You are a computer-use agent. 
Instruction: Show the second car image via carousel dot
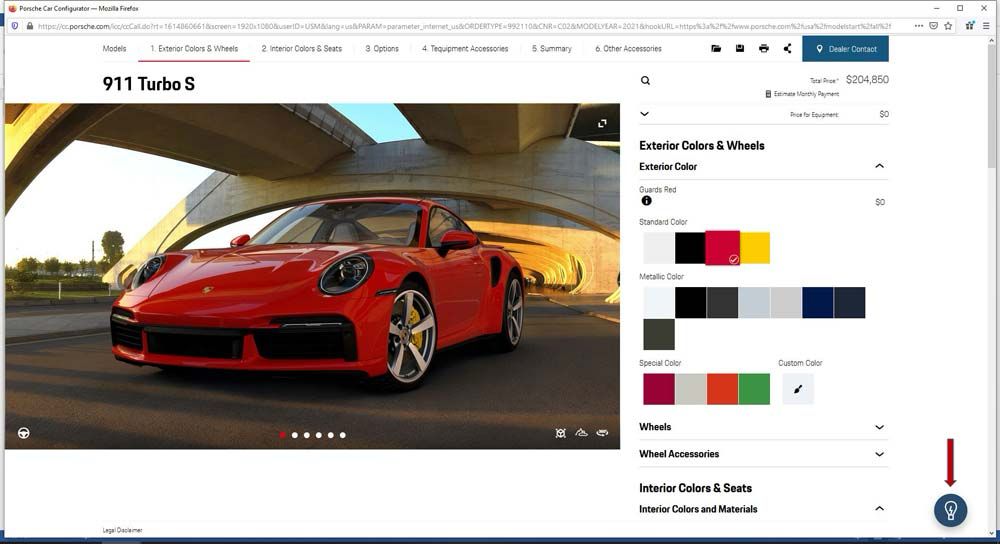295,435
